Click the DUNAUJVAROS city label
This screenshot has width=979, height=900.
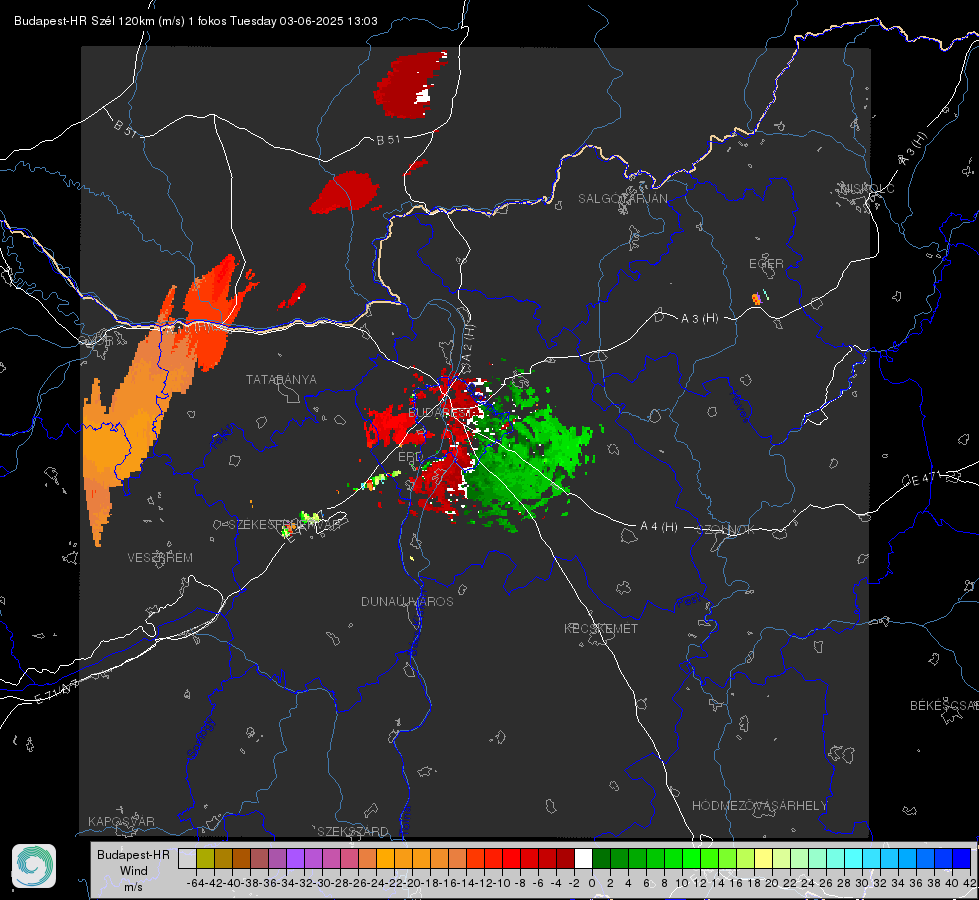pyautogui.click(x=407, y=601)
